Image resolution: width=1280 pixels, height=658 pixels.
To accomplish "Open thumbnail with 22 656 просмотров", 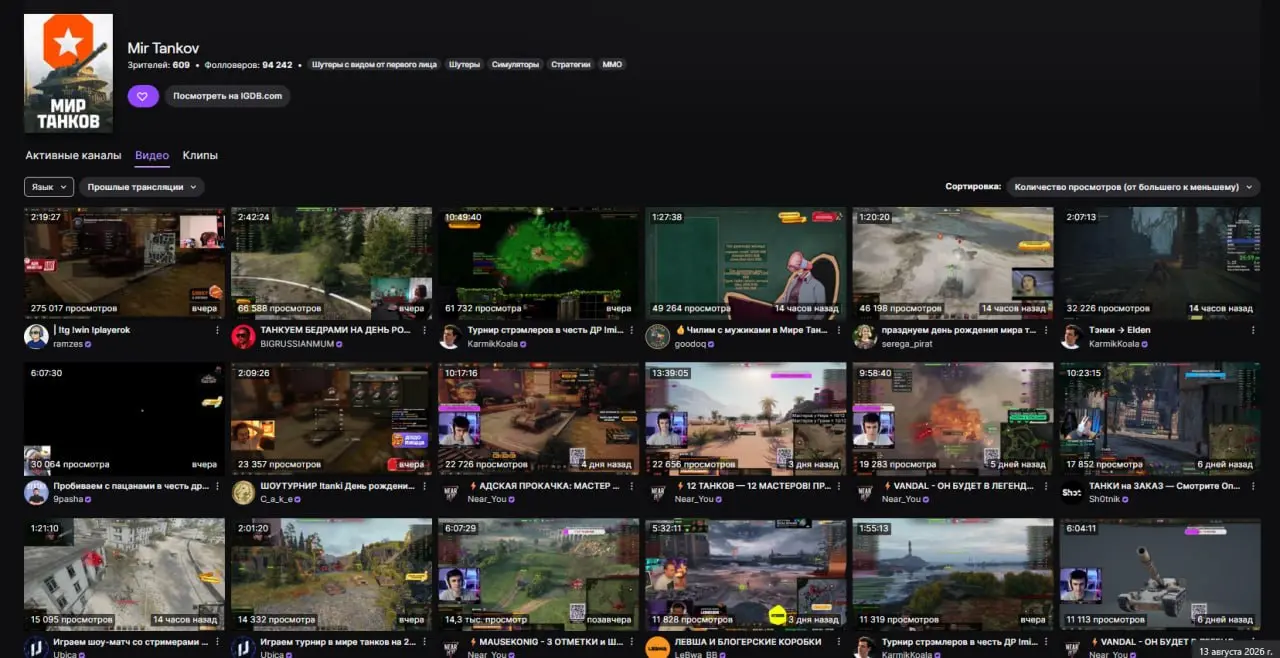I will point(745,419).
